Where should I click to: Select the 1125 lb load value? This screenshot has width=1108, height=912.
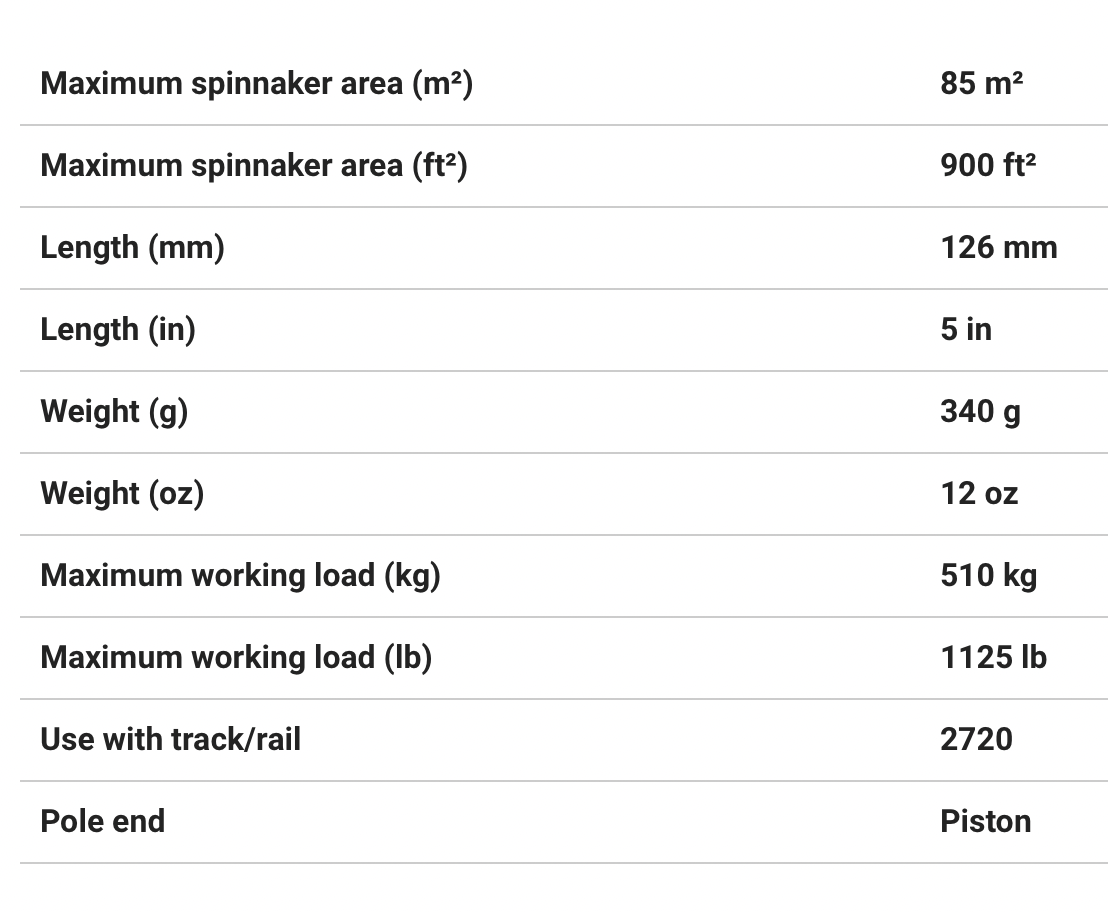pyautogui.click(x=993, y=657)
